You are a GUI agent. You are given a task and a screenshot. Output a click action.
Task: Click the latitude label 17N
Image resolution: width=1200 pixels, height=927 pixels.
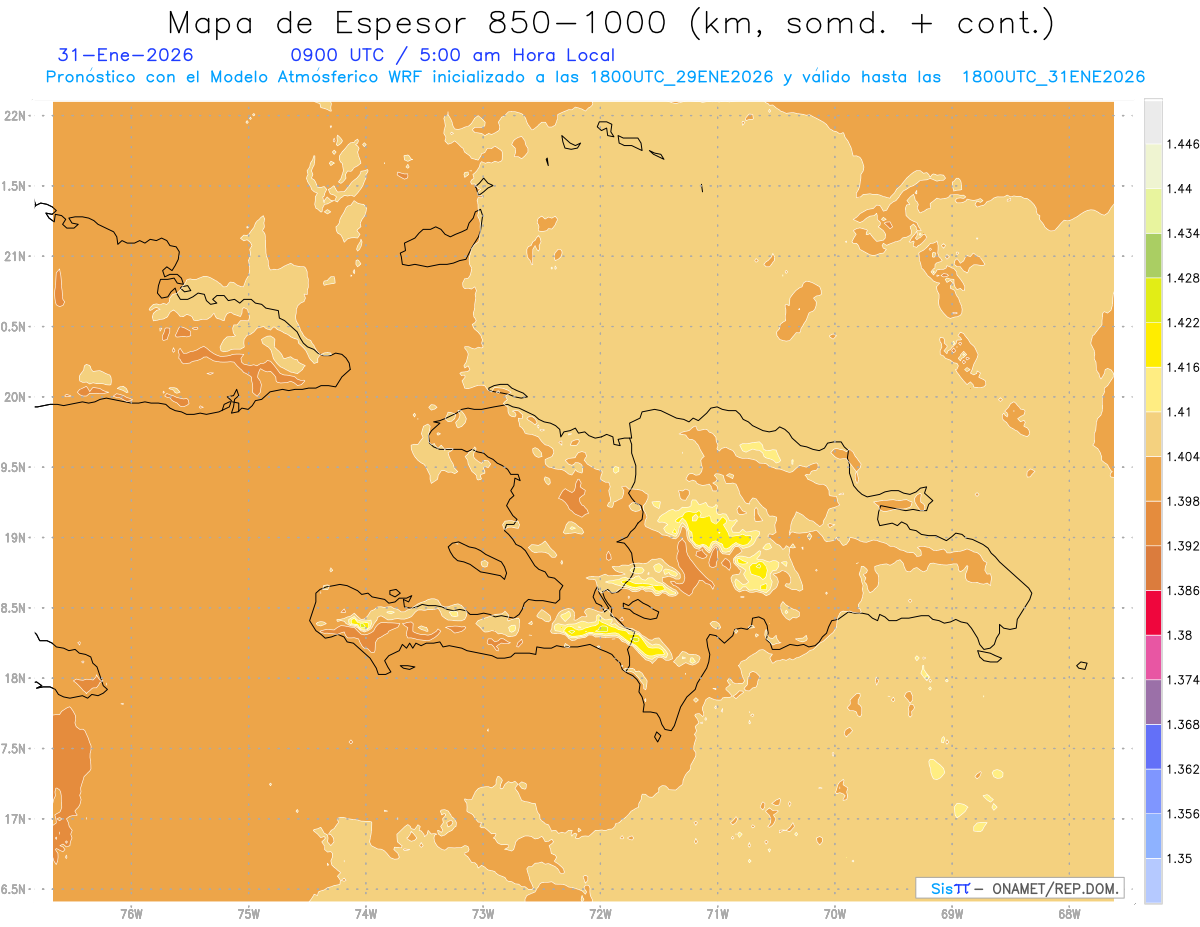[x=15, y=820]
